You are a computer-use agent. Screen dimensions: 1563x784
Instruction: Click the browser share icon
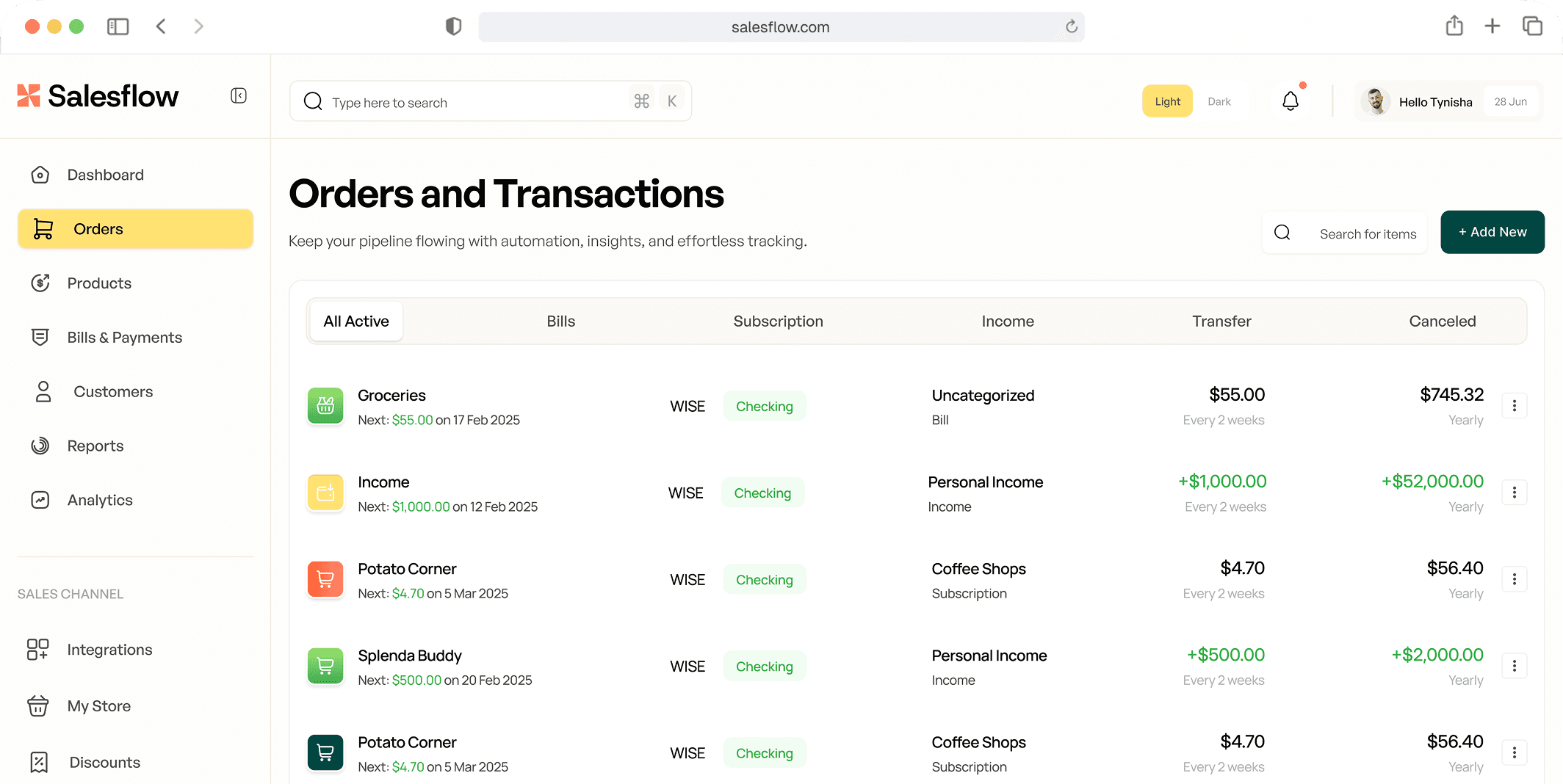[x=1454, y=26]
